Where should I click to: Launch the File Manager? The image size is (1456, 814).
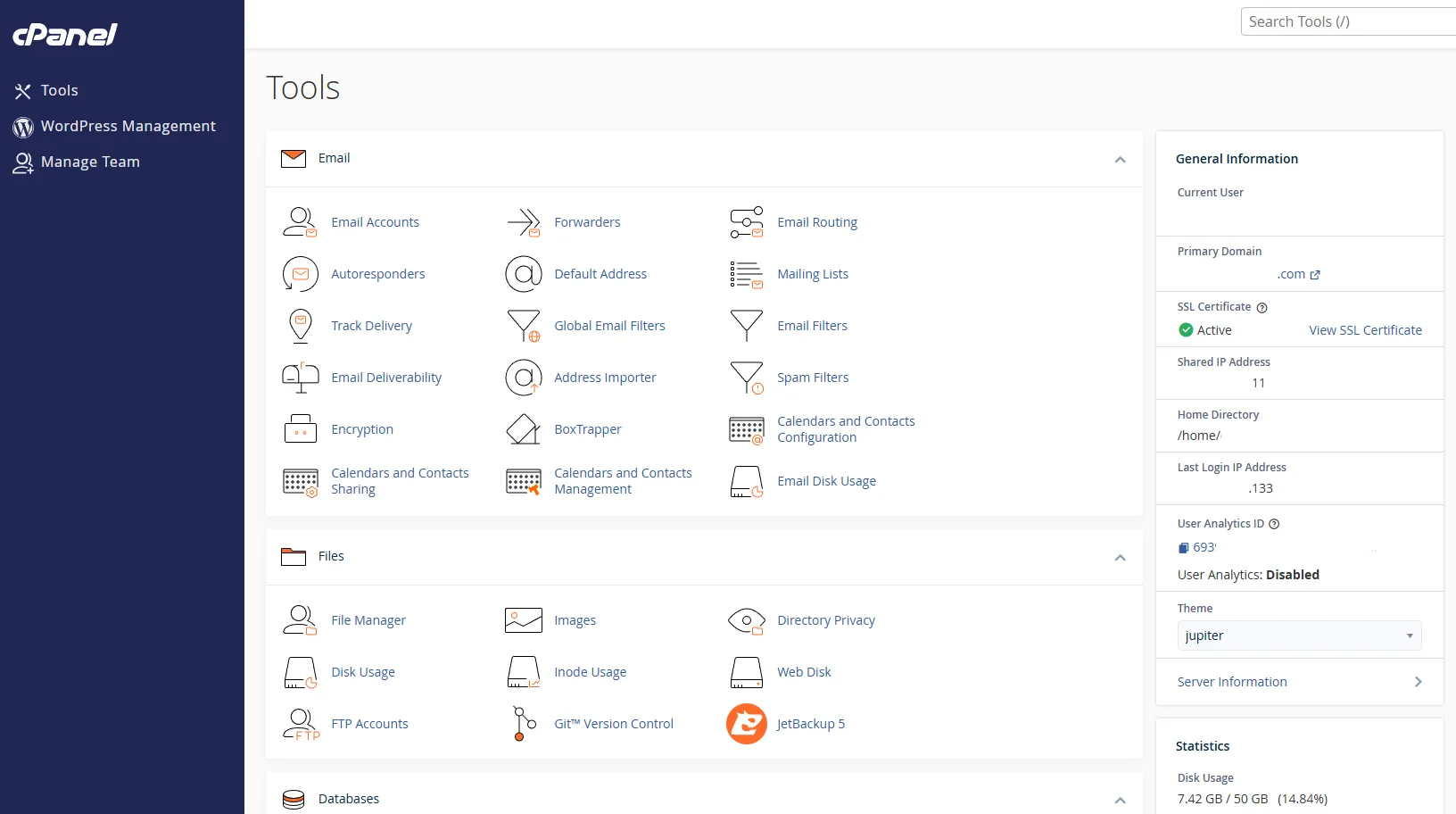point(368,619)
